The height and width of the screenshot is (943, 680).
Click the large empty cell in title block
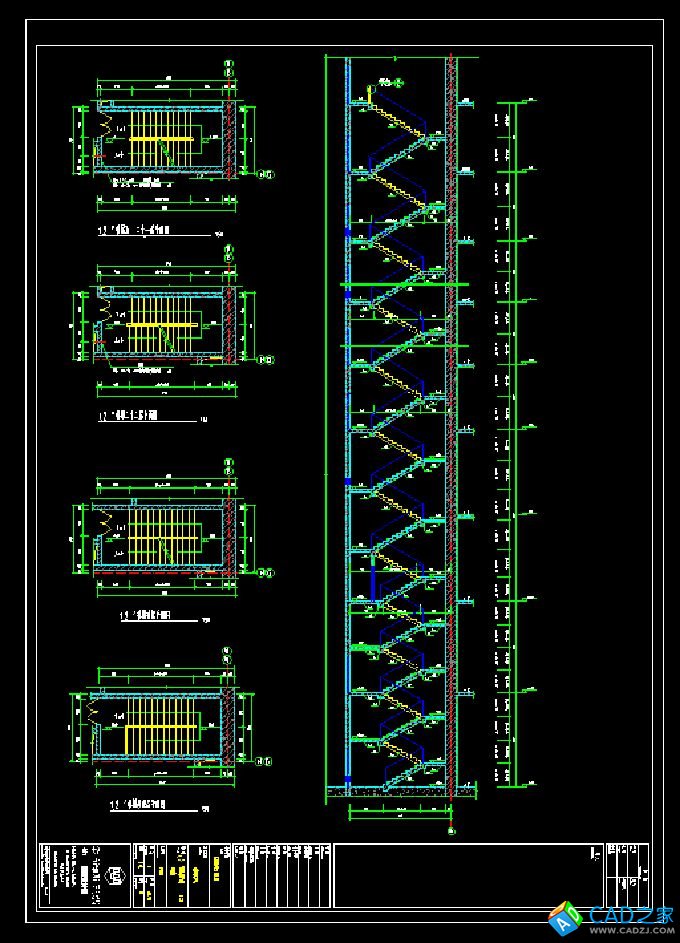468,876
